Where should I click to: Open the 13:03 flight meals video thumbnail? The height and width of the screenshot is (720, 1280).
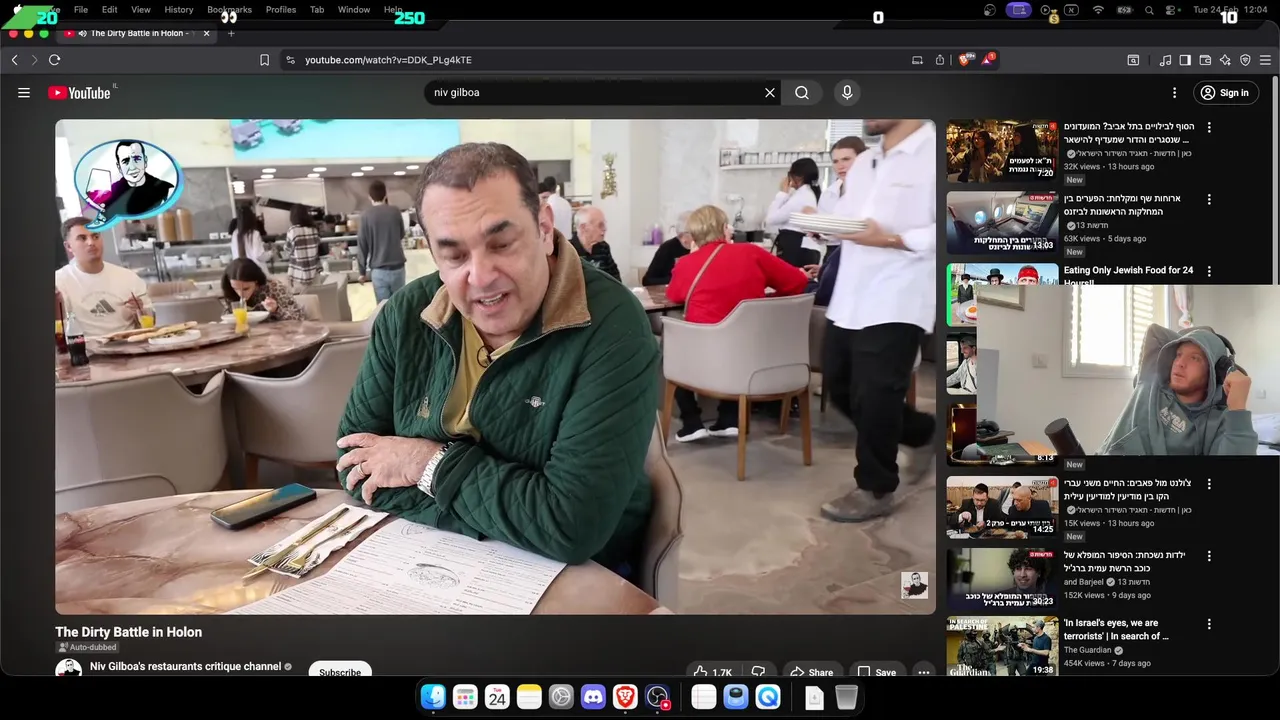(1002, 224)
